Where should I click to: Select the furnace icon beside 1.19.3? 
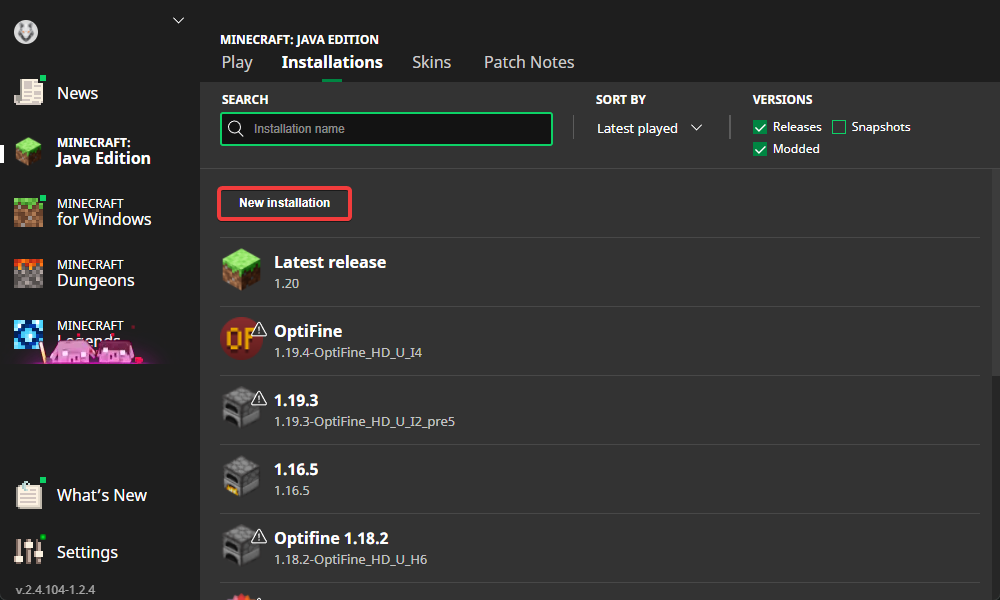(241, 408)
